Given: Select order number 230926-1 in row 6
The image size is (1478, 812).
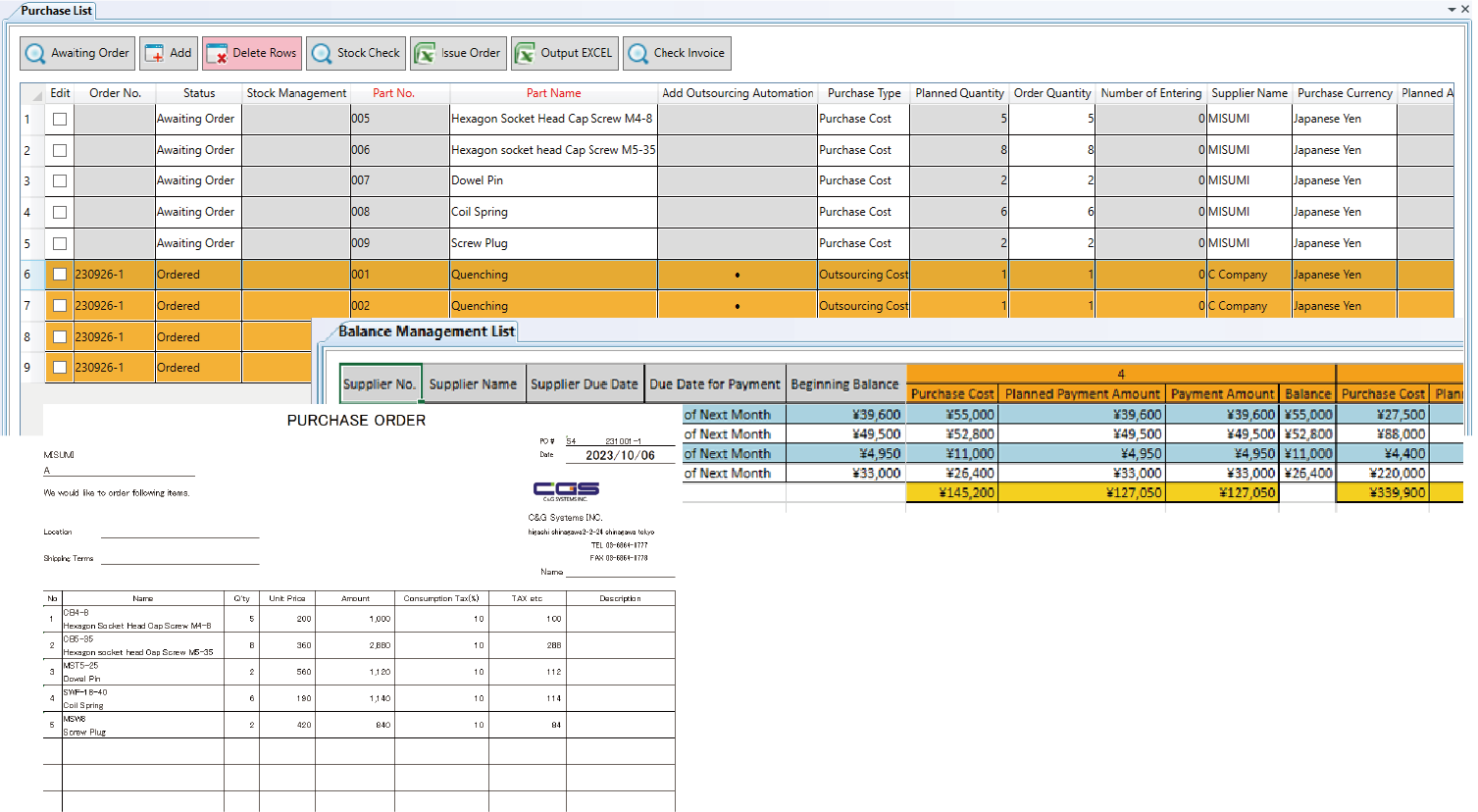Looking at the screenshot, I should click(115, 275).
